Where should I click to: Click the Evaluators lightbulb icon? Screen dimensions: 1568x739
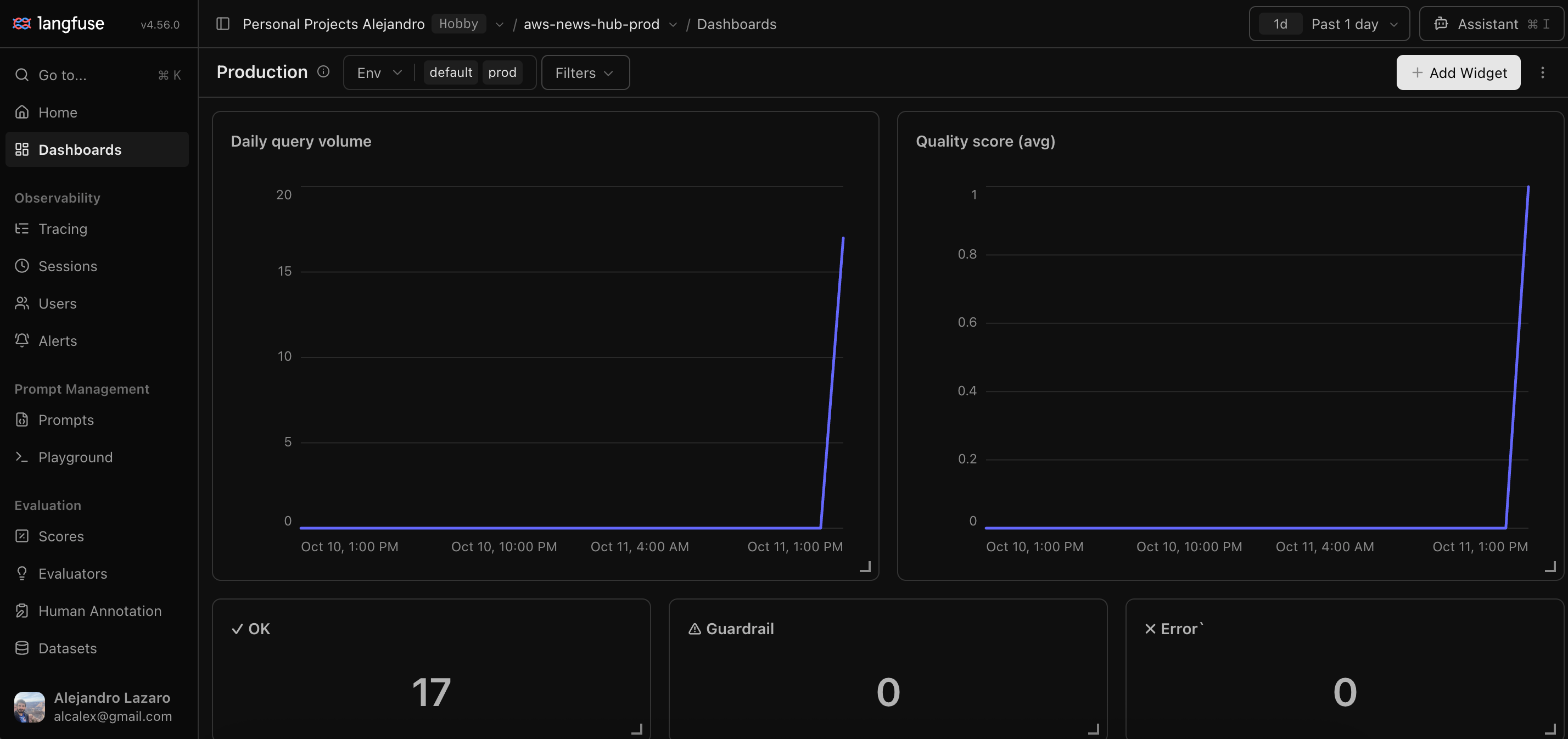click(x=22, y=573)
